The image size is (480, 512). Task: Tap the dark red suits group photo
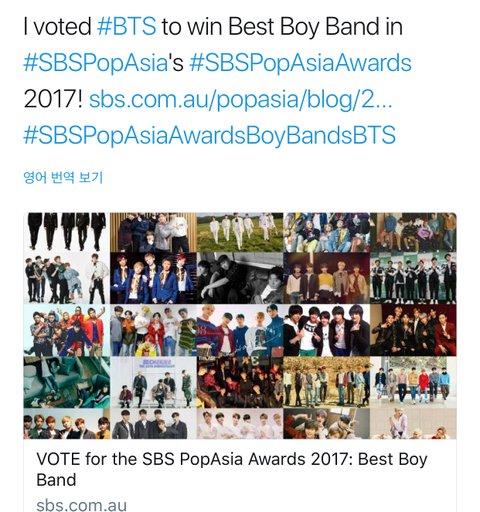[413, 330]
